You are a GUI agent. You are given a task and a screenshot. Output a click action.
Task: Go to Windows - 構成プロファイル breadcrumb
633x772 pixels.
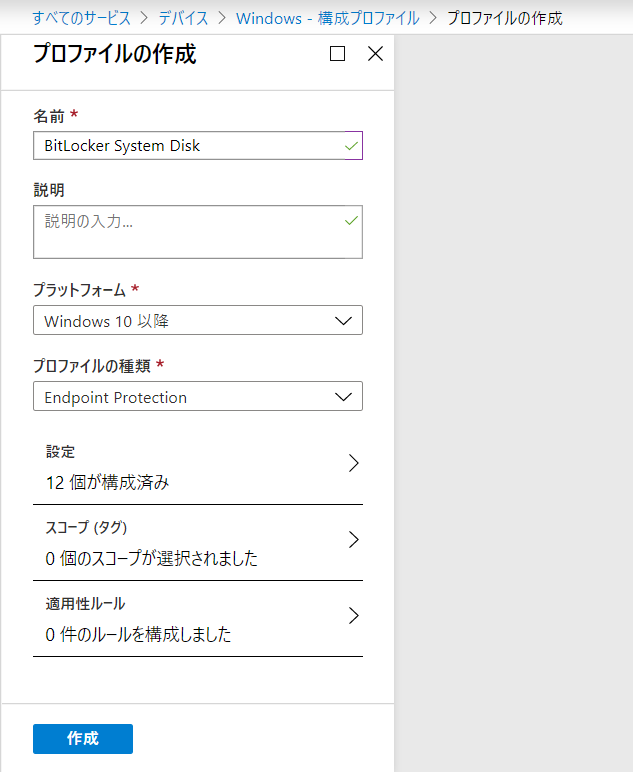(x=328, y=18)
